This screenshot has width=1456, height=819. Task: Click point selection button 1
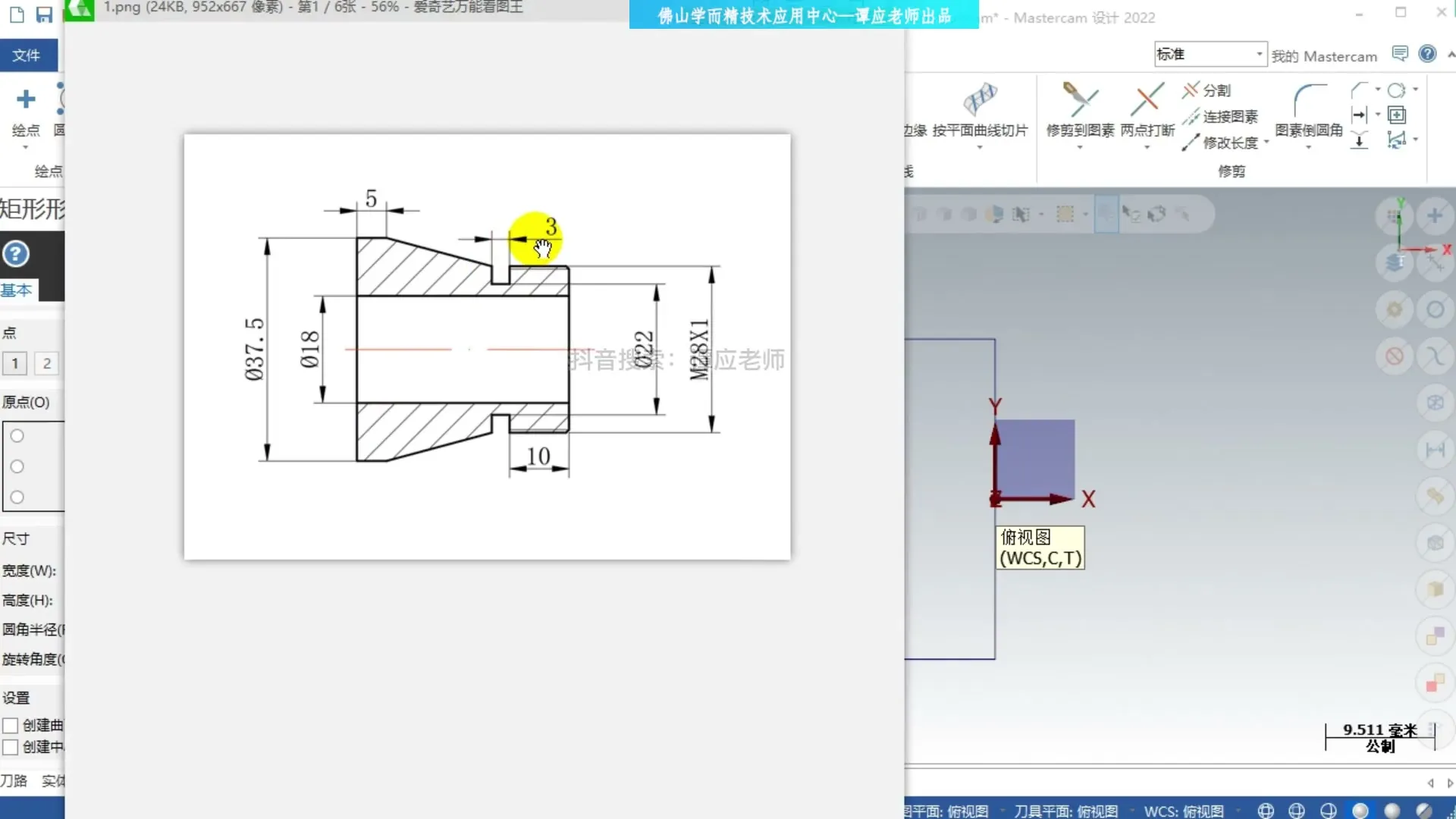point(14,363)
